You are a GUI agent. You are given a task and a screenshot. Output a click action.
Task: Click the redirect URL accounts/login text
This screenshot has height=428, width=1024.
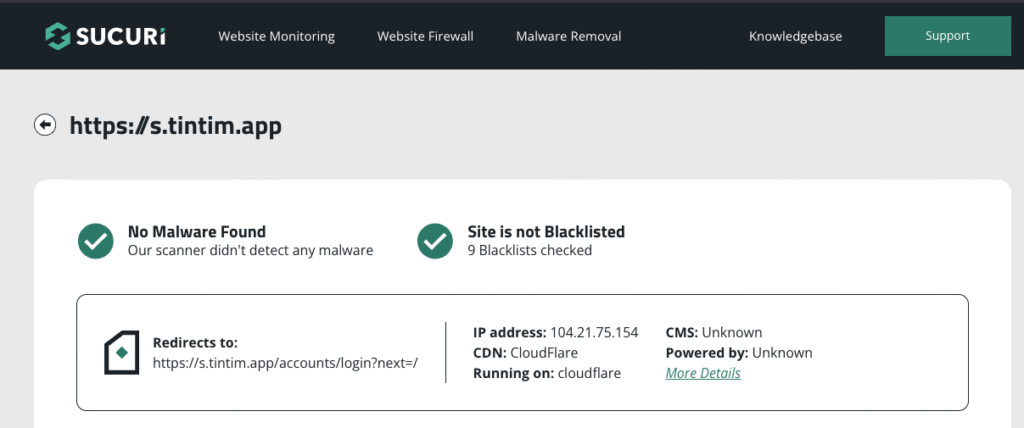tap(285, 363)
